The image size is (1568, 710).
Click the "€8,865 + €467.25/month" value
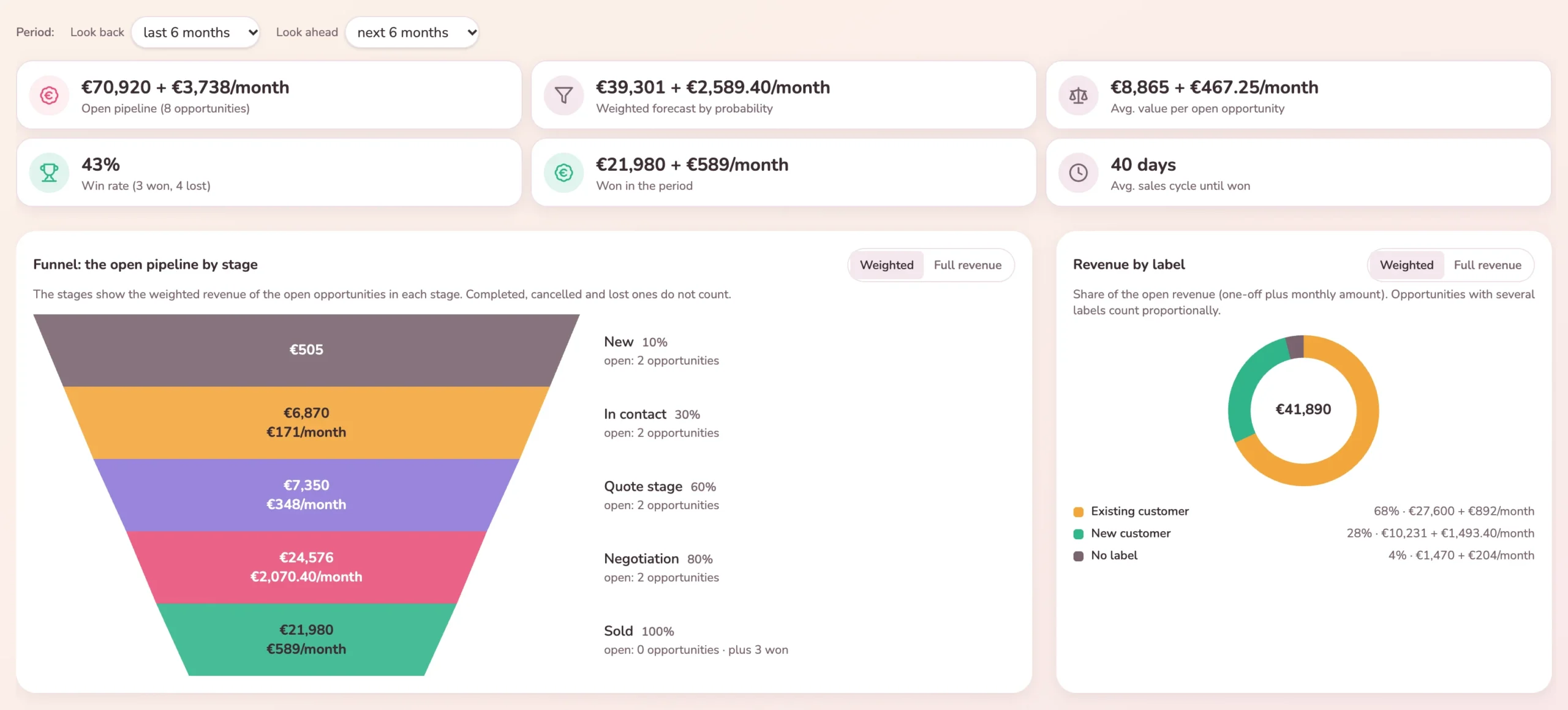[x=1215, y=88]
